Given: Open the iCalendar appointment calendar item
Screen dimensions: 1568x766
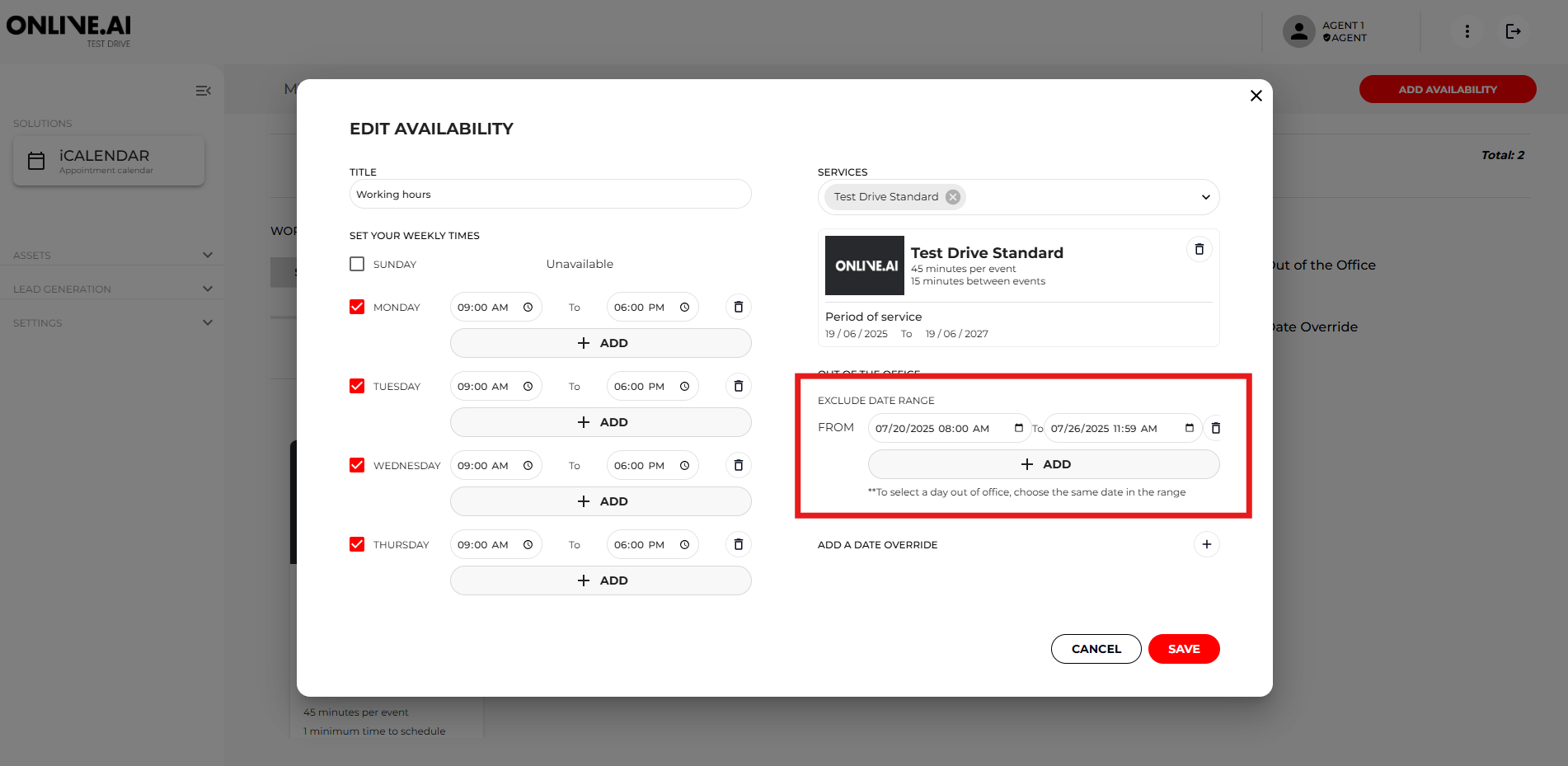Looking at the screenshot, I should click(x=109, y=161).
